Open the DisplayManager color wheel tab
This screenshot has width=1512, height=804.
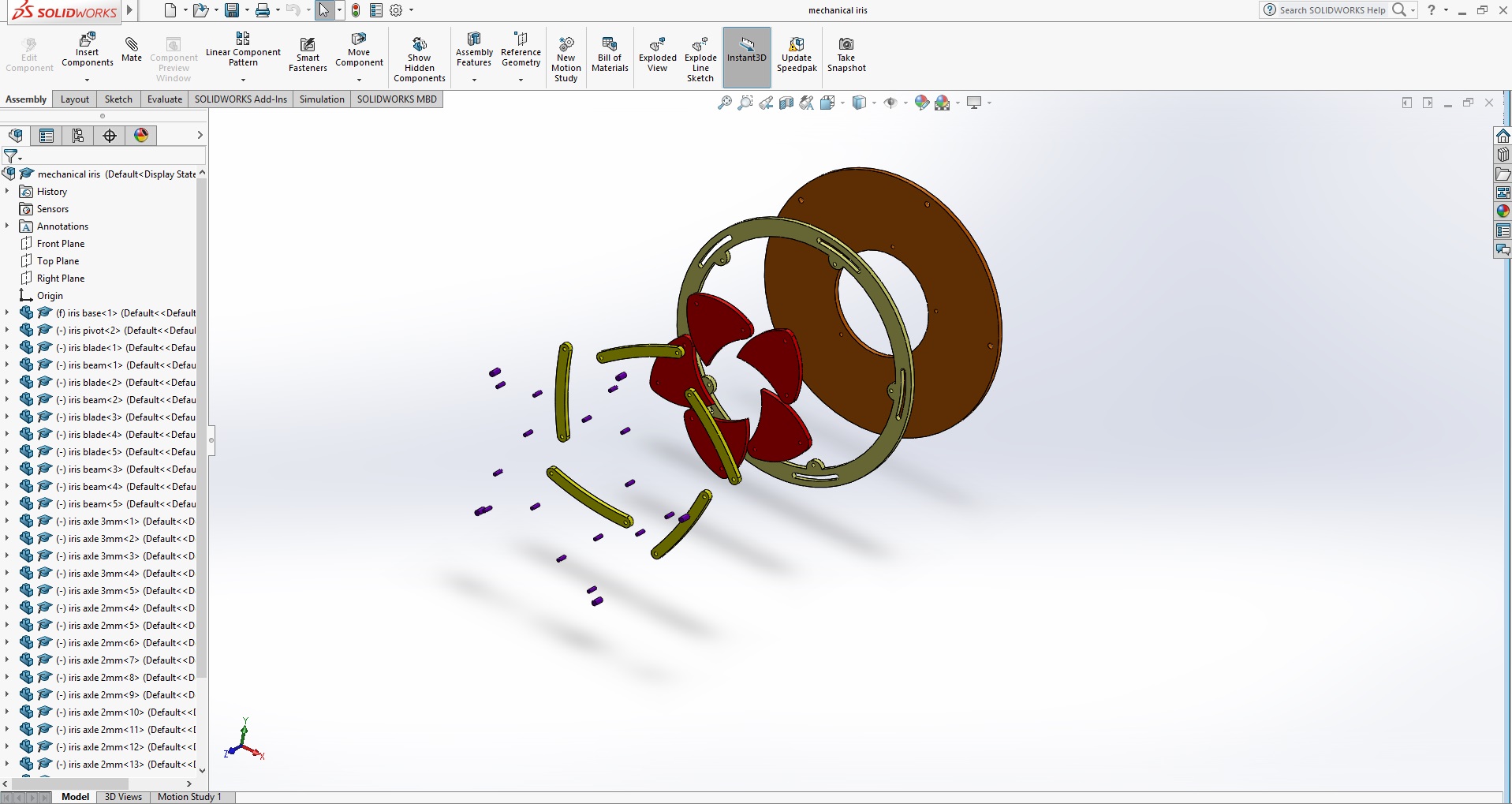pyautogui.click(x=141, y=136)
